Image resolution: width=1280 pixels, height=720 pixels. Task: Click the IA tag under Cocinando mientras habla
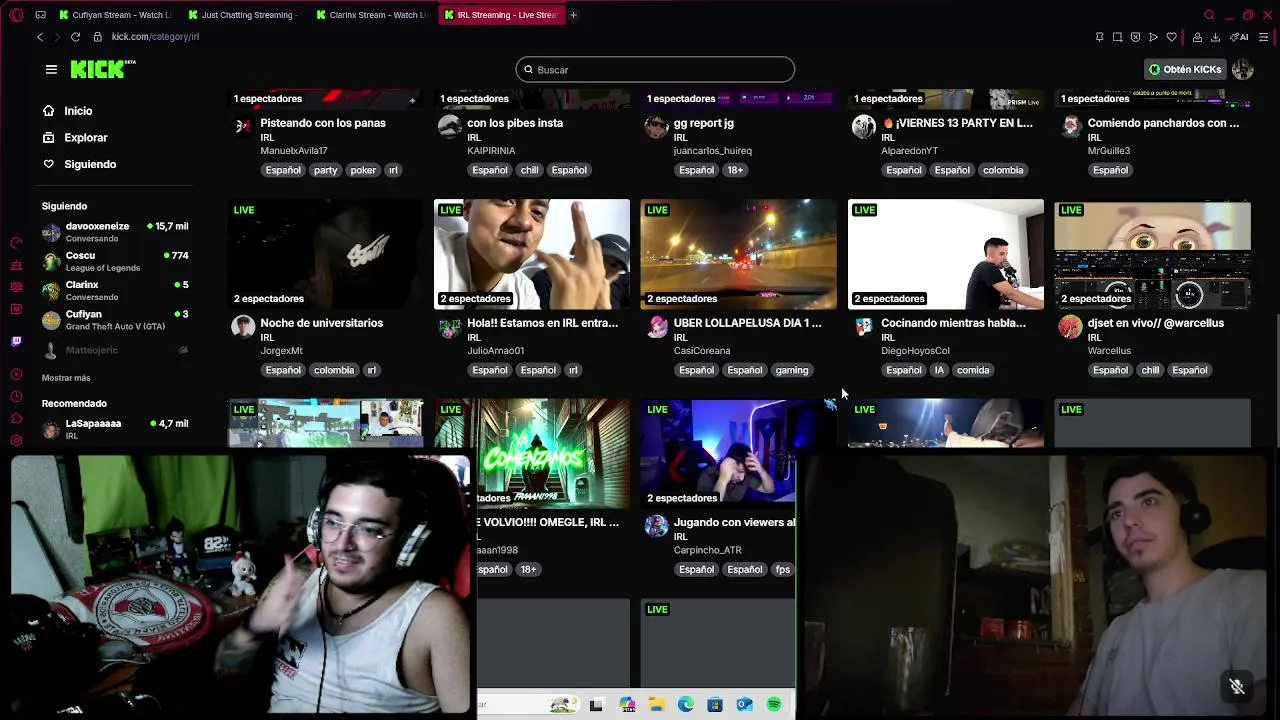938,370
